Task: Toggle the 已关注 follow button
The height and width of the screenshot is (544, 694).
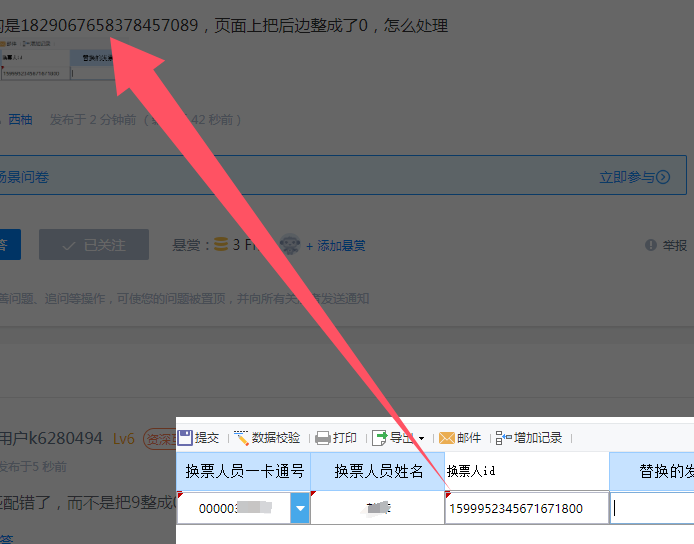Action: [x=94, y=244]
